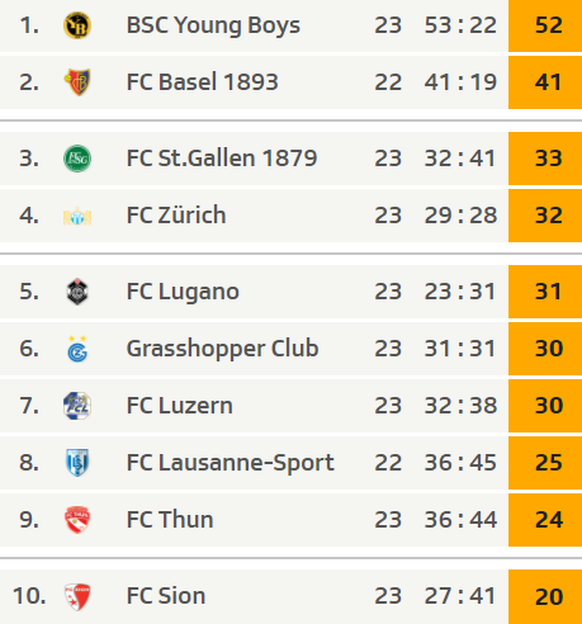Select the FC St.Gallen 1879 team name

[222, 158]
